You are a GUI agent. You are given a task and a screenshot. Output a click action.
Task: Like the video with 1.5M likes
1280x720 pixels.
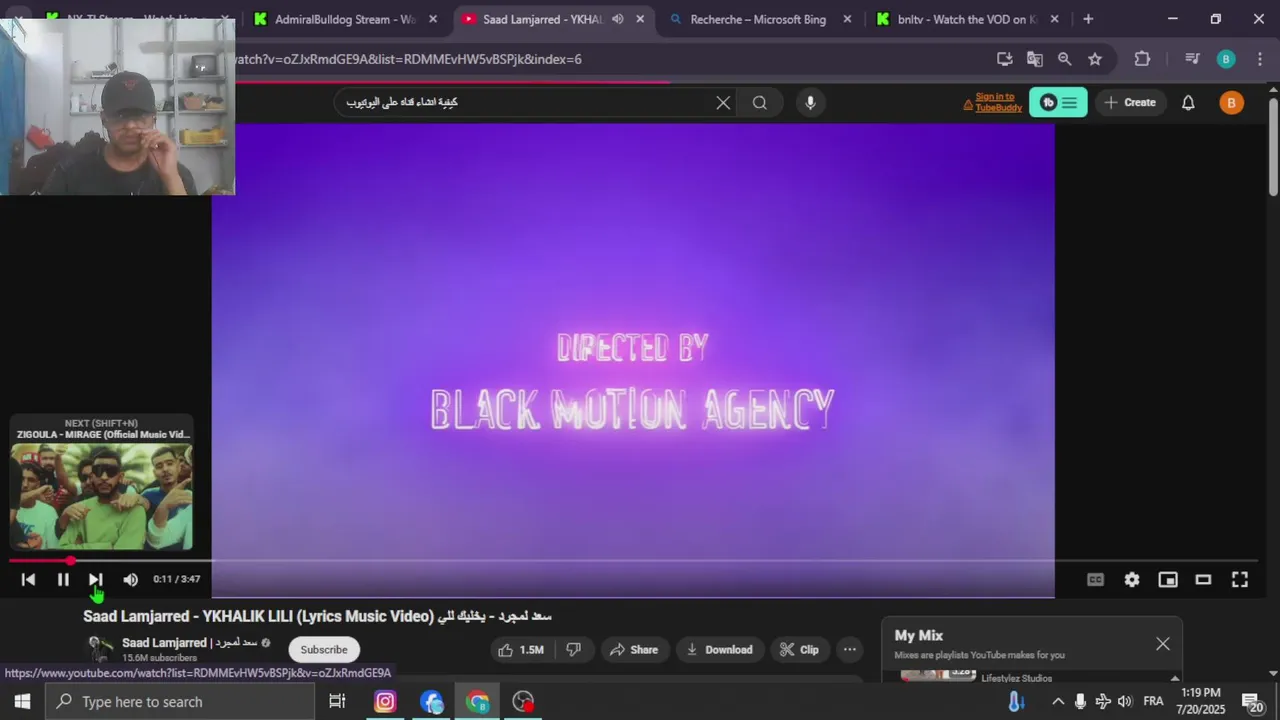[x=522, y=649]
